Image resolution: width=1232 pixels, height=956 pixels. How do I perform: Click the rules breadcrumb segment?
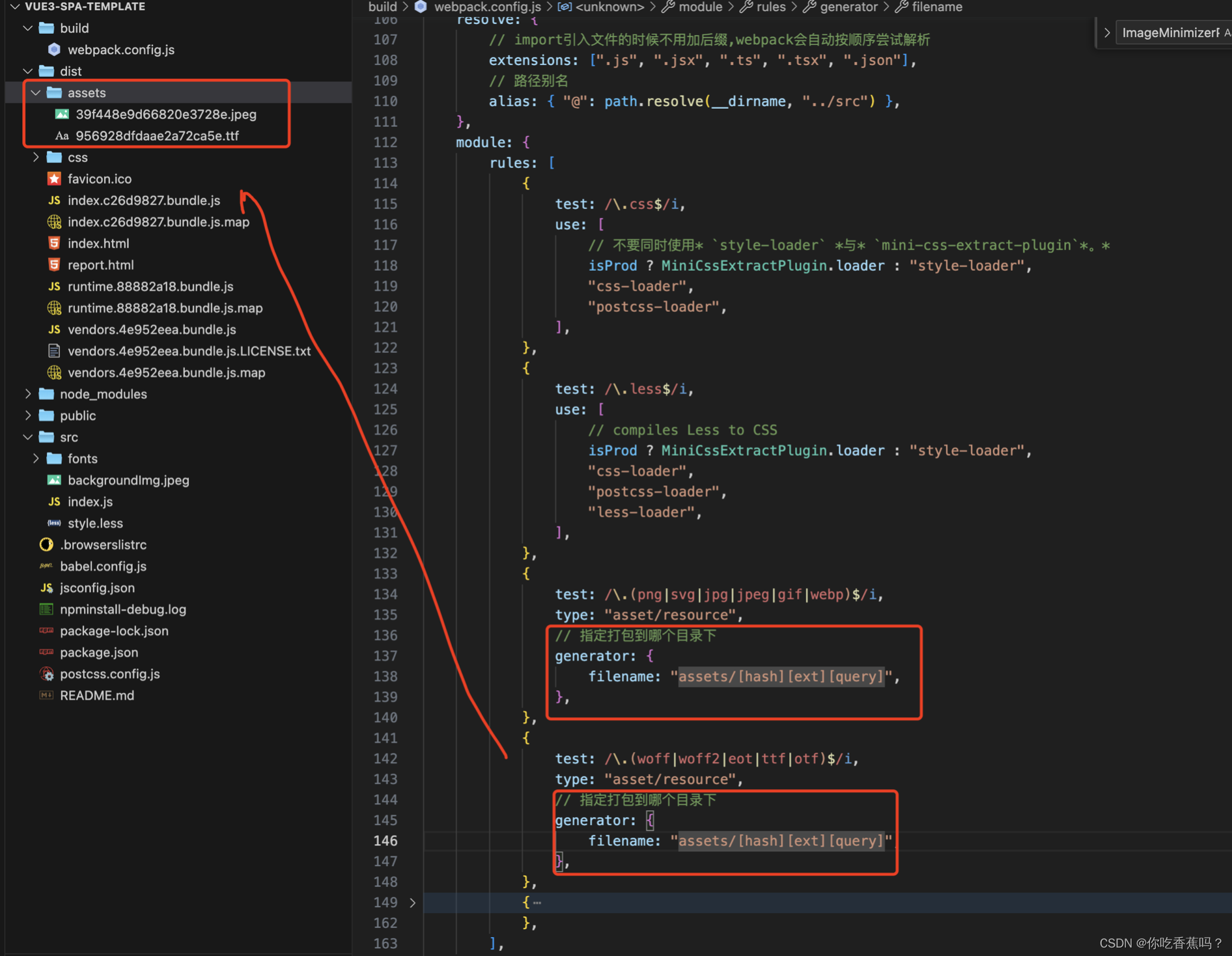771,7
